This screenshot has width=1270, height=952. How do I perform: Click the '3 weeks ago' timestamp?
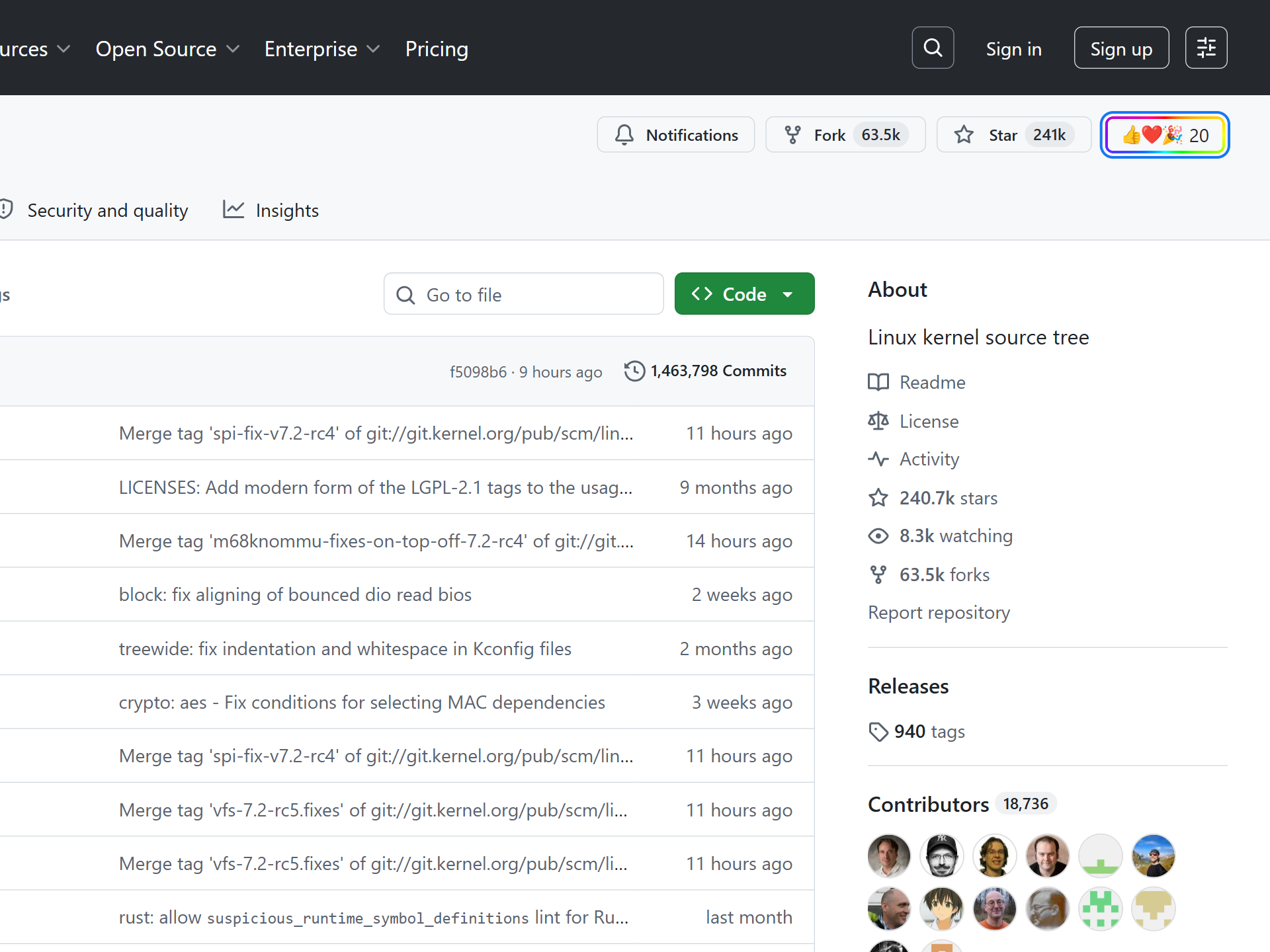[x=741, y=702]
